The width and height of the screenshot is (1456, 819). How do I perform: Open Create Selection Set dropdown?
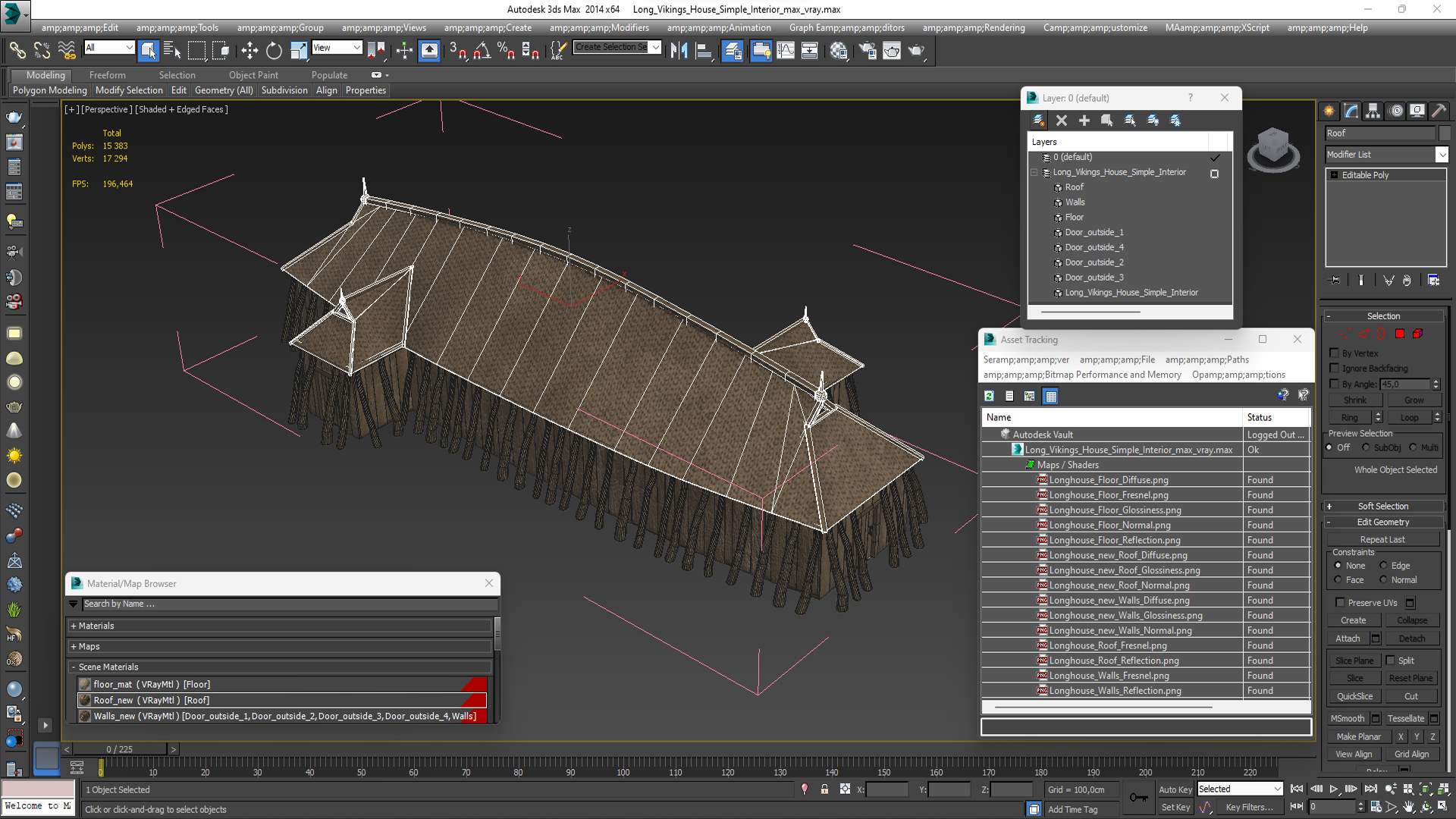(656, 48)
